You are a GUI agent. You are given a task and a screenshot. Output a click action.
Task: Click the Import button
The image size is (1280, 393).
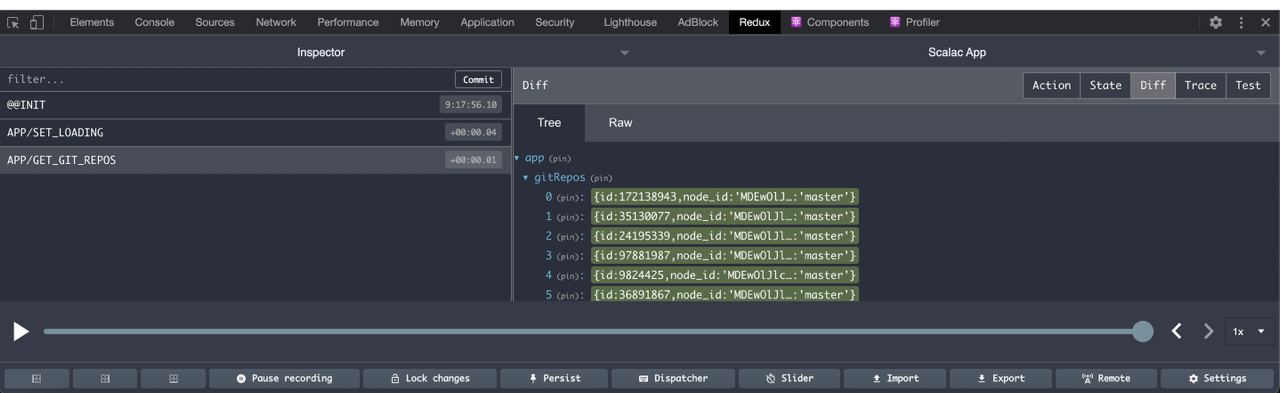point(896,378)
